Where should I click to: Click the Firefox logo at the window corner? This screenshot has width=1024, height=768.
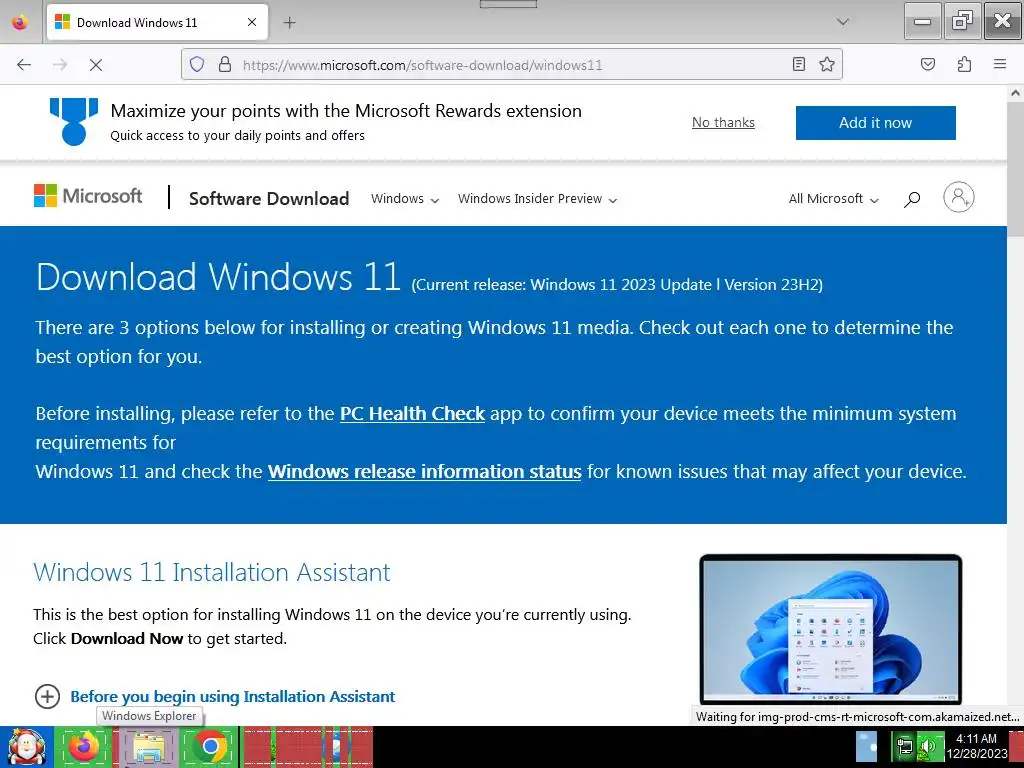coord(20,22)
